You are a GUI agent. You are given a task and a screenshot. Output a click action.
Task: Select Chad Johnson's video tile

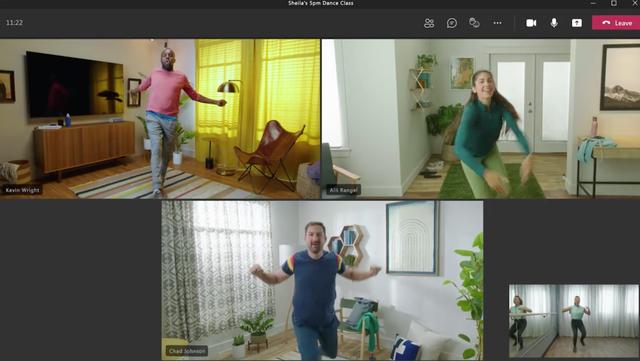(x=322, y=281)
